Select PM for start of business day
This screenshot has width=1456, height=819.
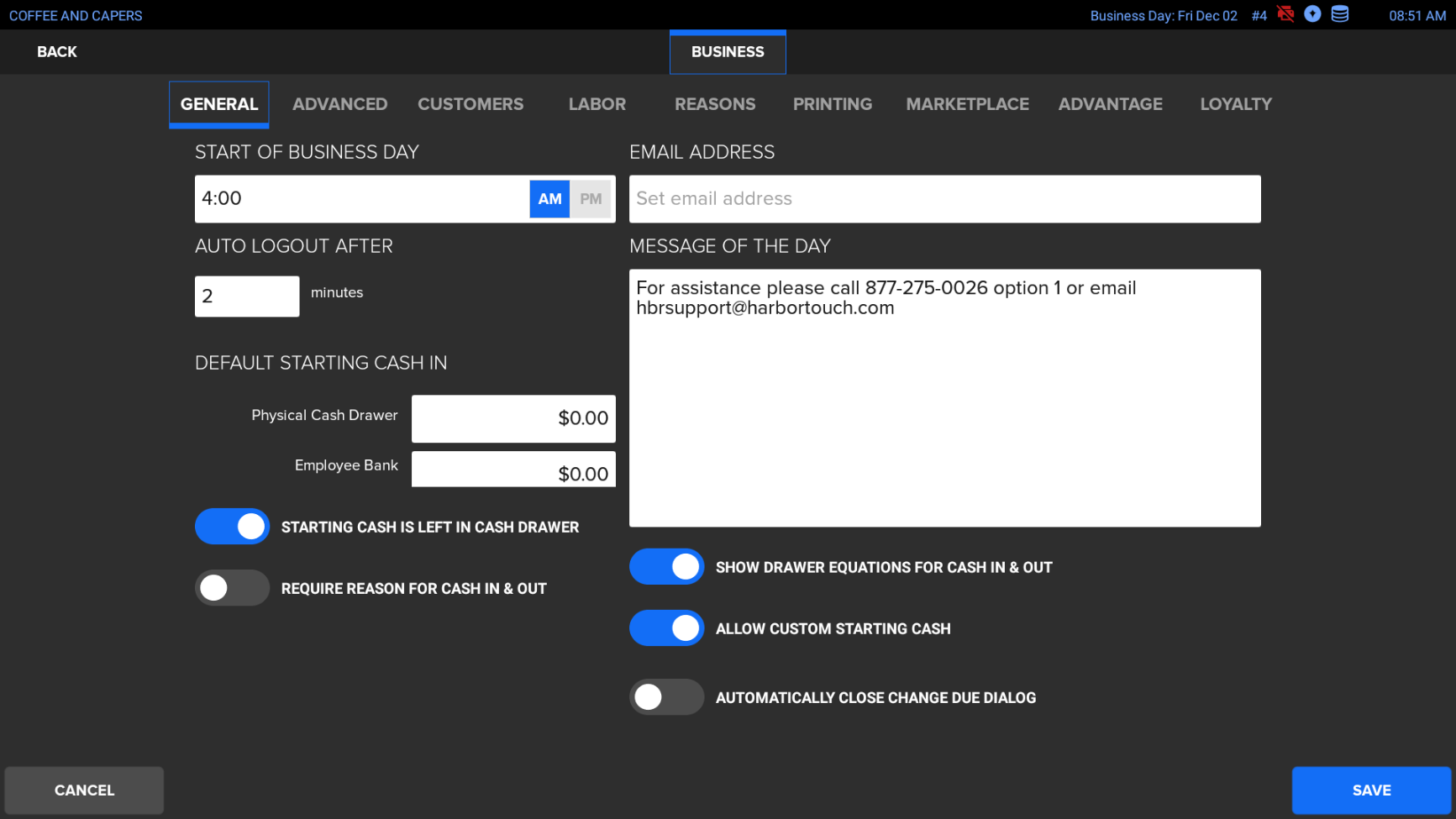point(591,199)
